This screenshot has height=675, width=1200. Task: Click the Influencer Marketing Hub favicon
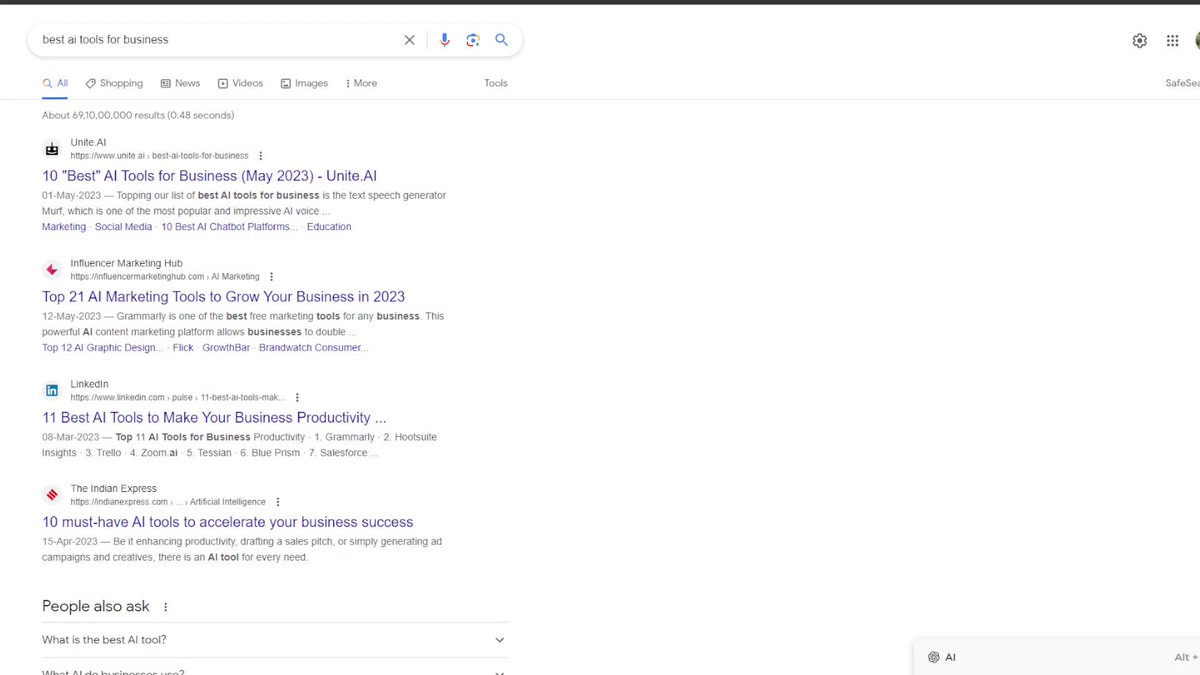click(52, 270)
